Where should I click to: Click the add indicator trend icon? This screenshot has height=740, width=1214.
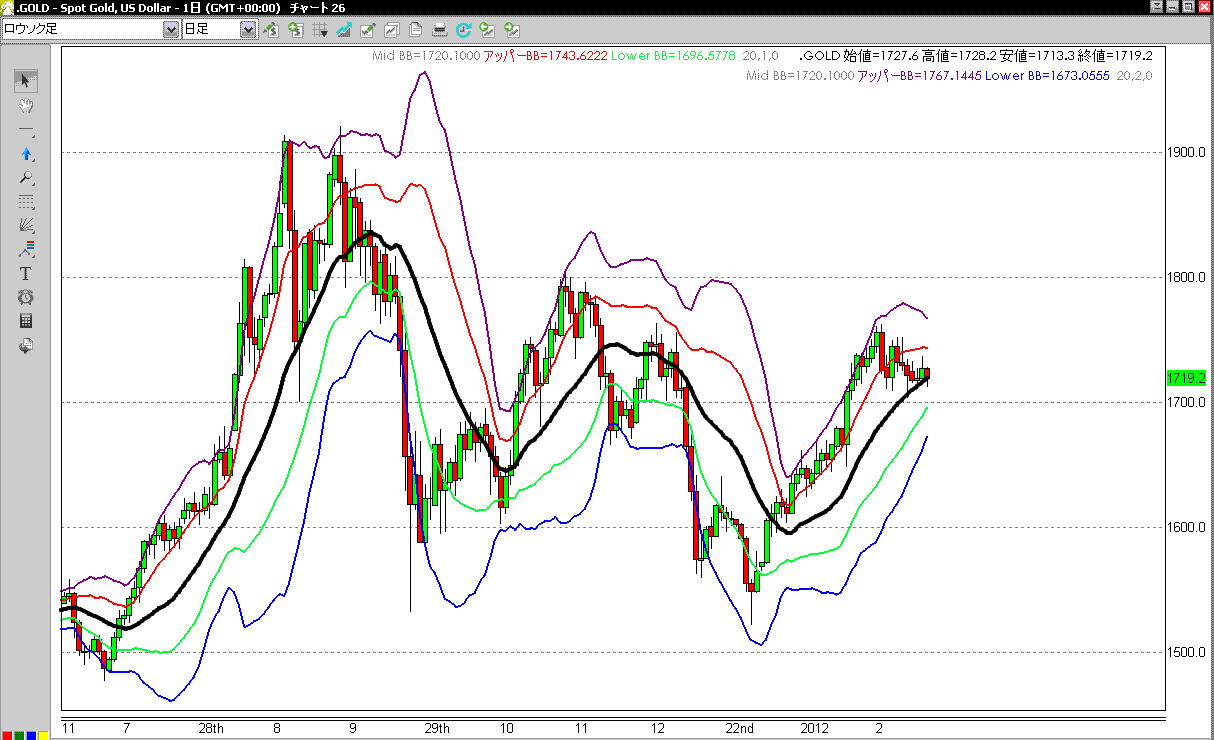(344, 30)
